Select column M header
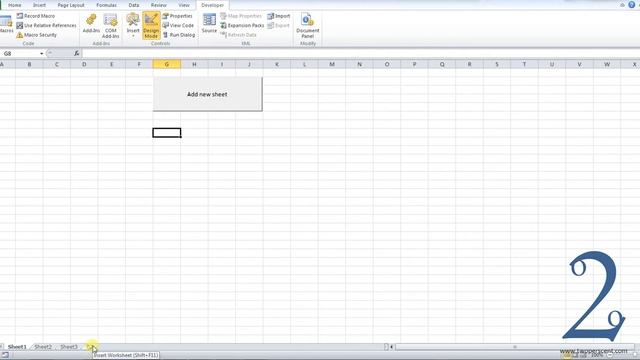 [x=332, y=64]
